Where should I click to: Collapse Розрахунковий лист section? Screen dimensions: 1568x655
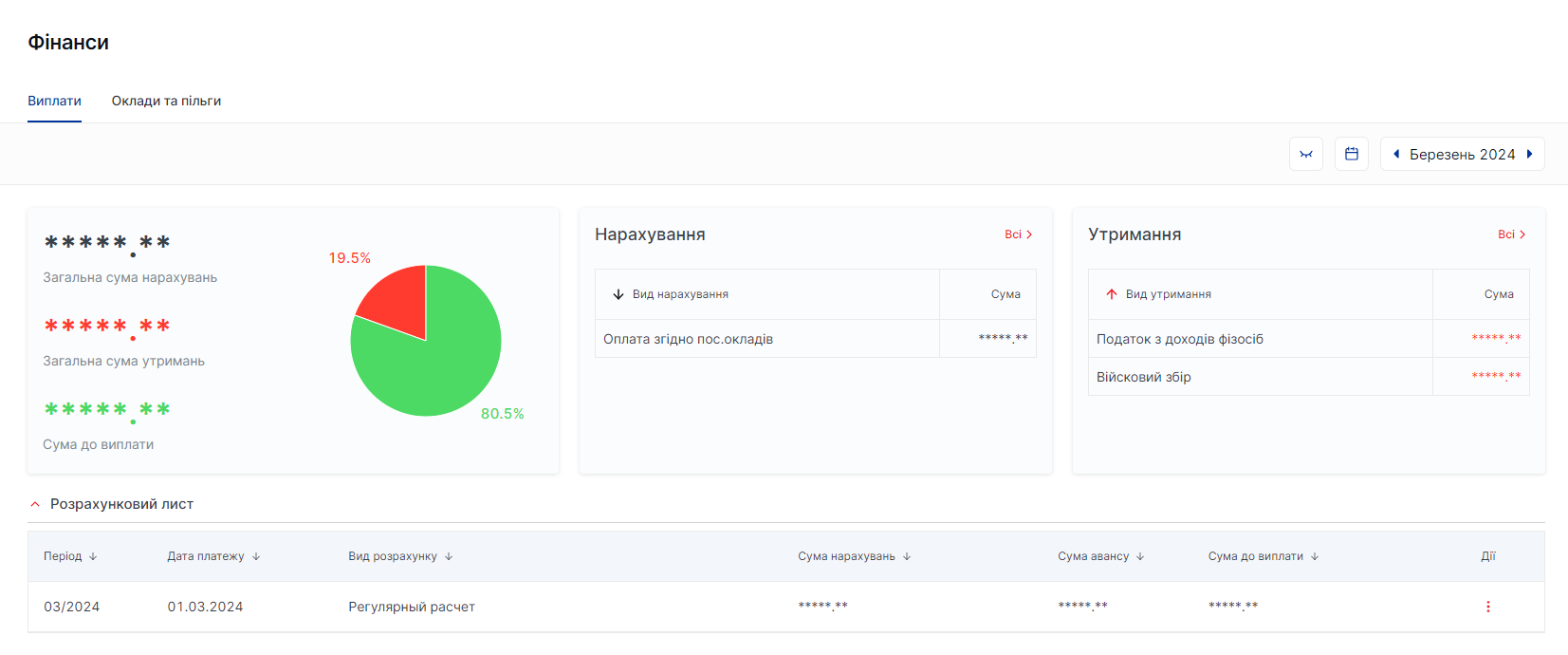[x=35, y=504]
